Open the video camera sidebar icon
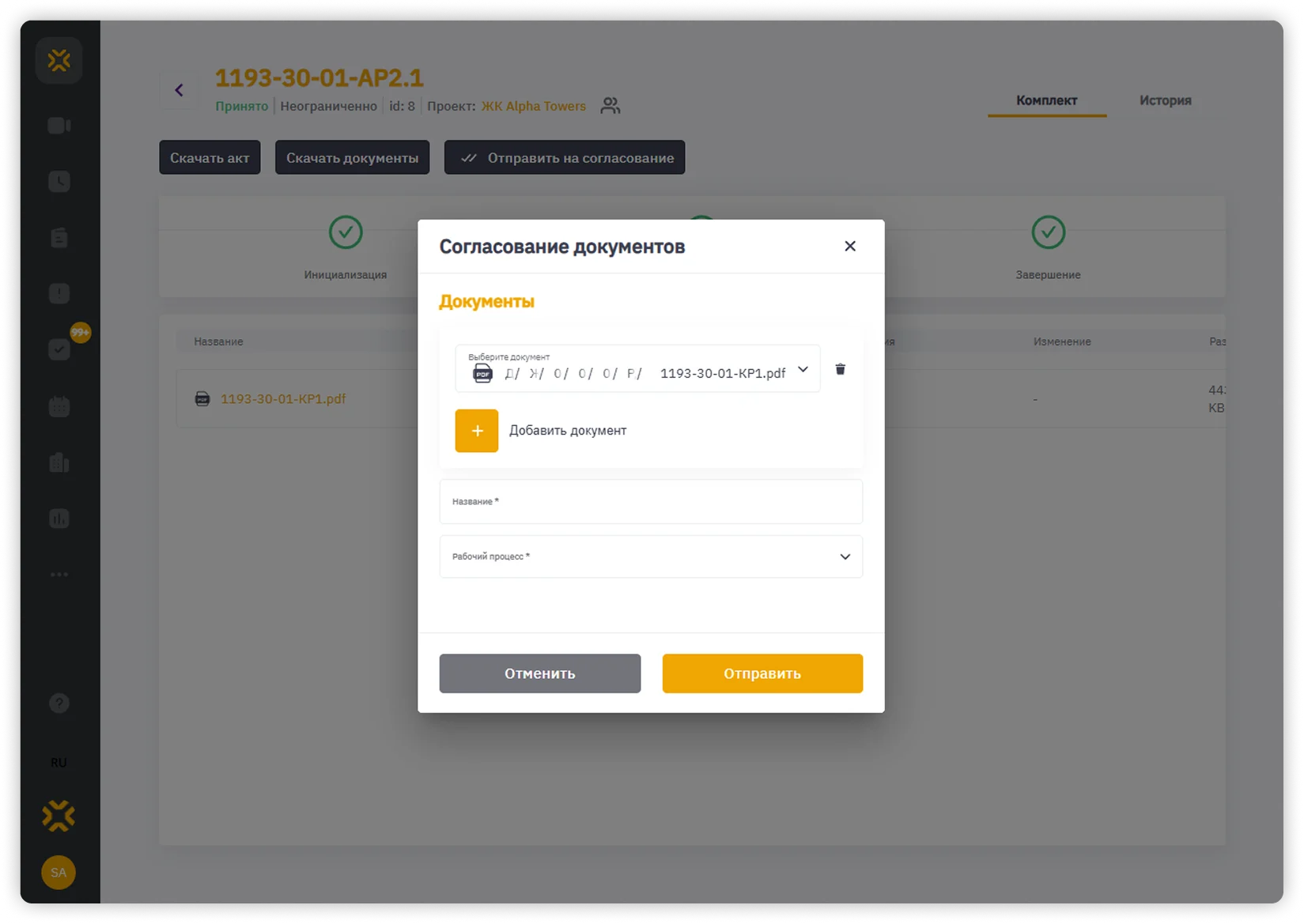 59,126
